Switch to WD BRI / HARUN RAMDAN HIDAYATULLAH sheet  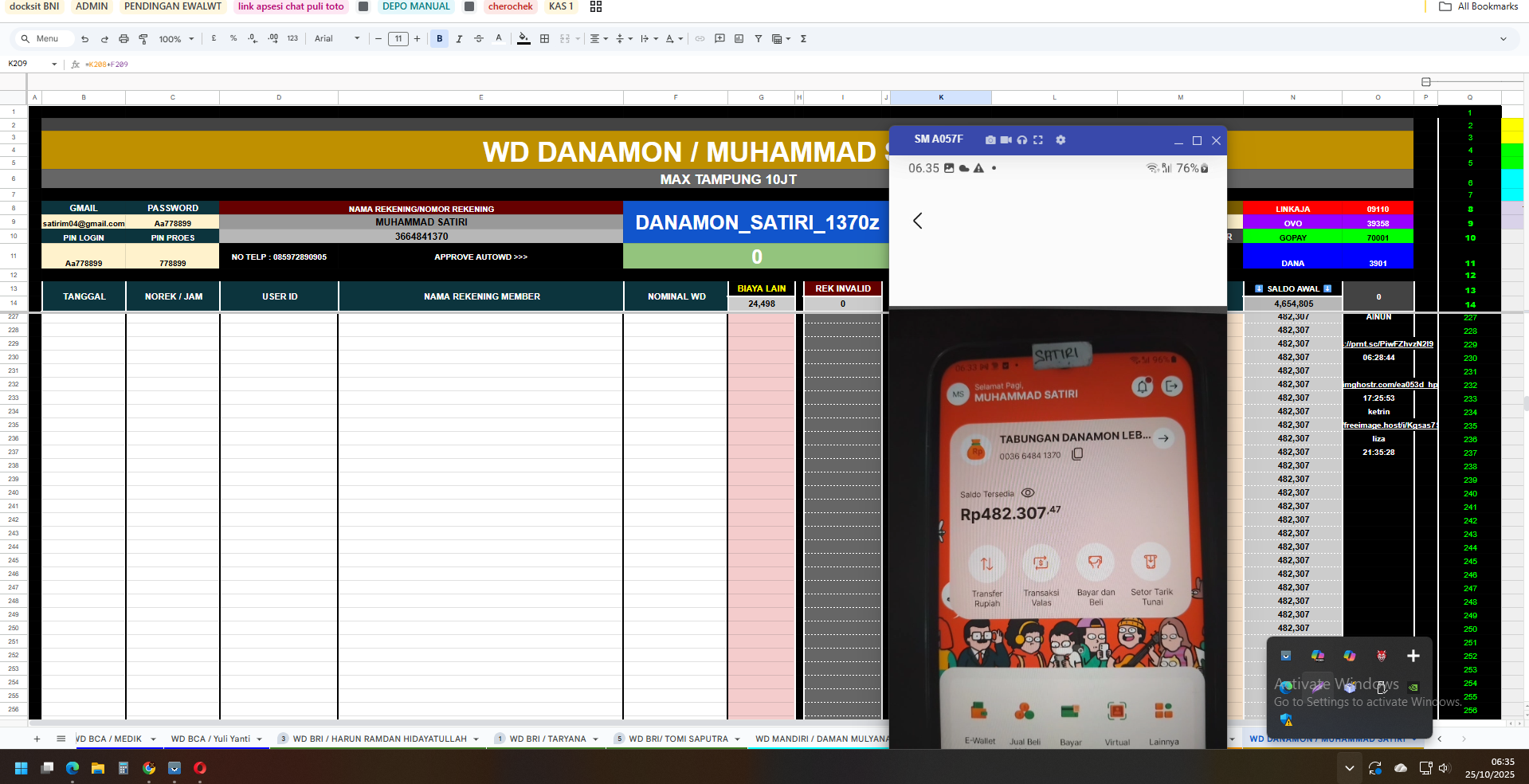(378, 739)
